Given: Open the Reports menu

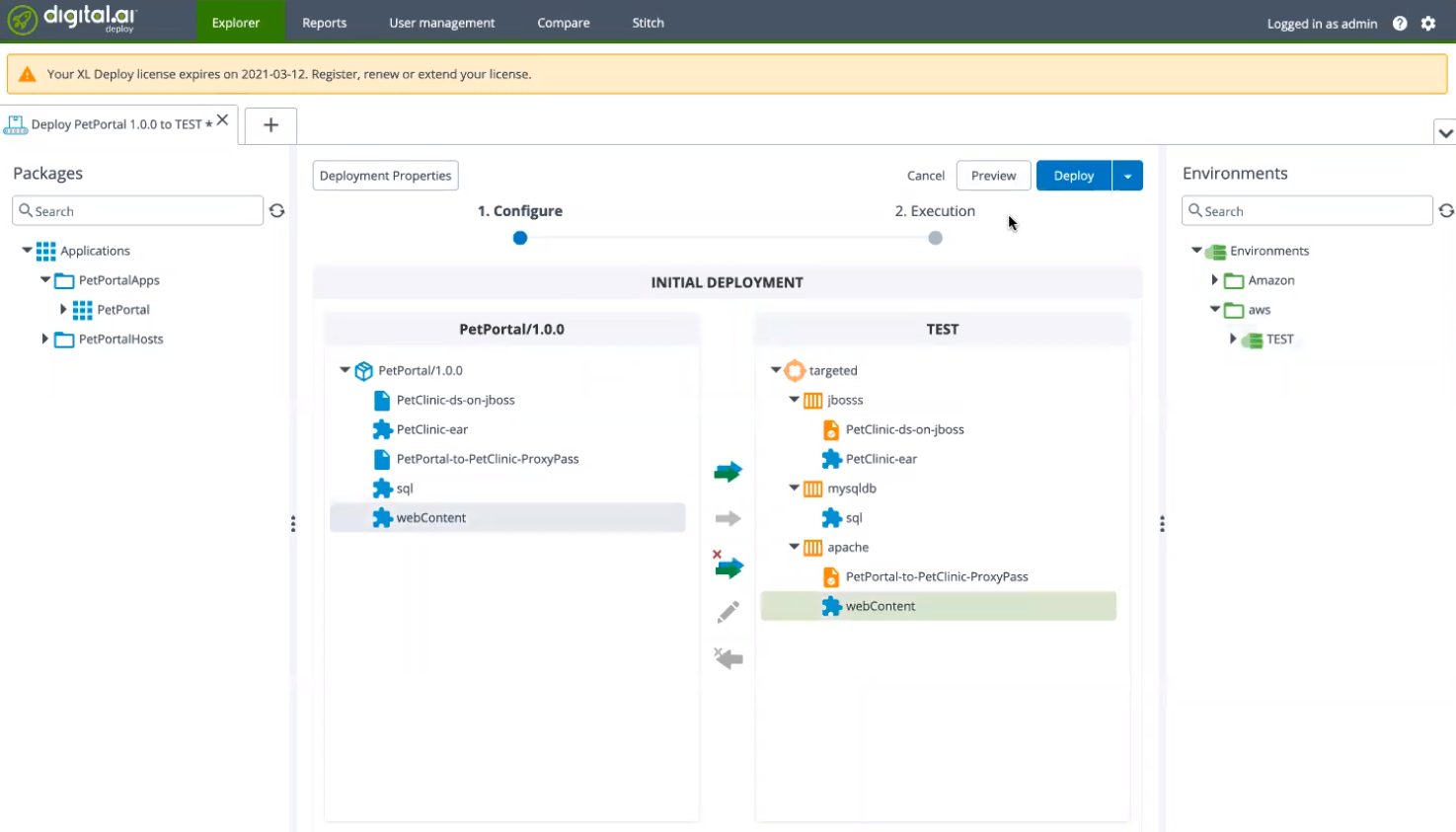Looking at the screenshot, I should coord(325,23).
